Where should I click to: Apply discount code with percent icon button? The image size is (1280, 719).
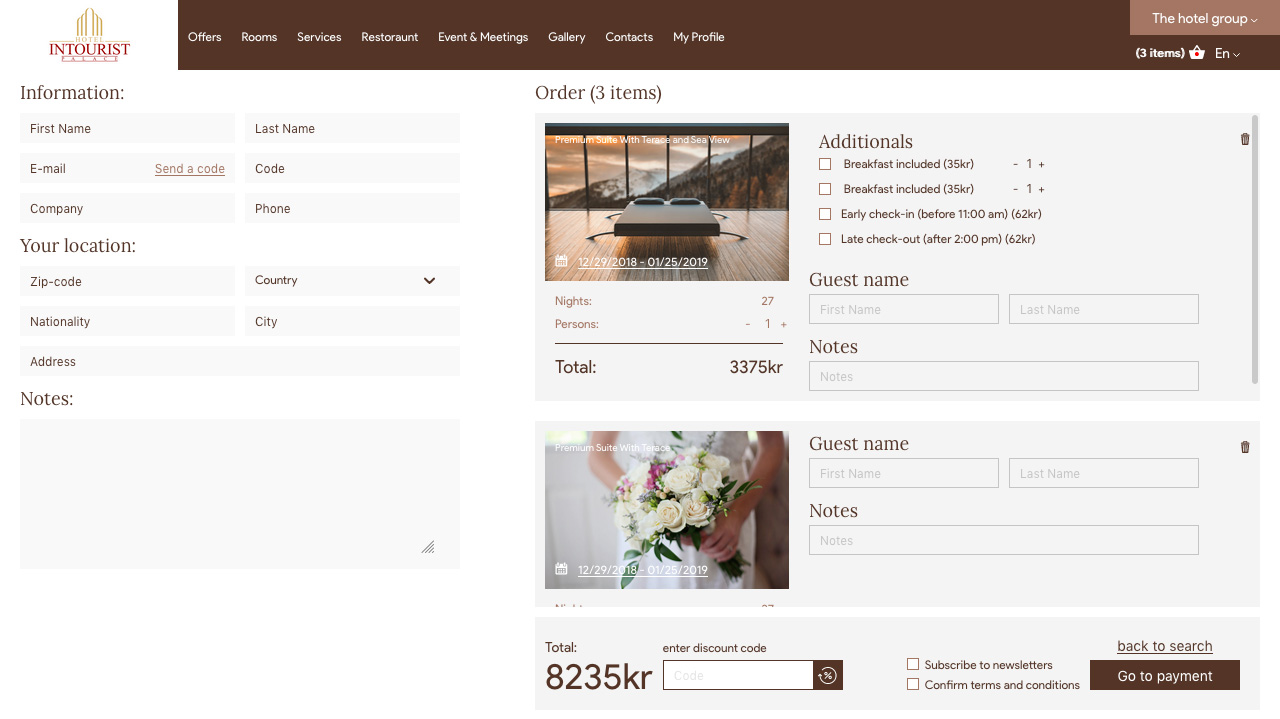(x=828, y=676)
